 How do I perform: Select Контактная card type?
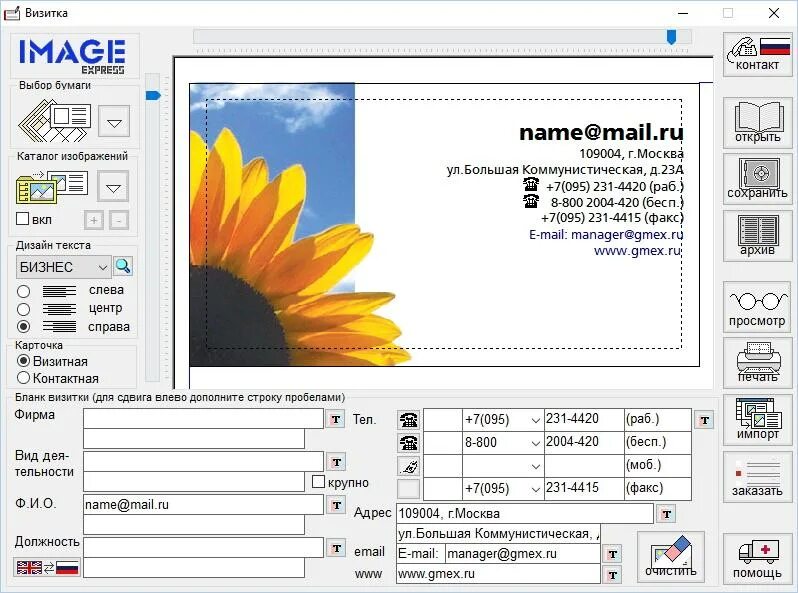click(x=23, y=378)
